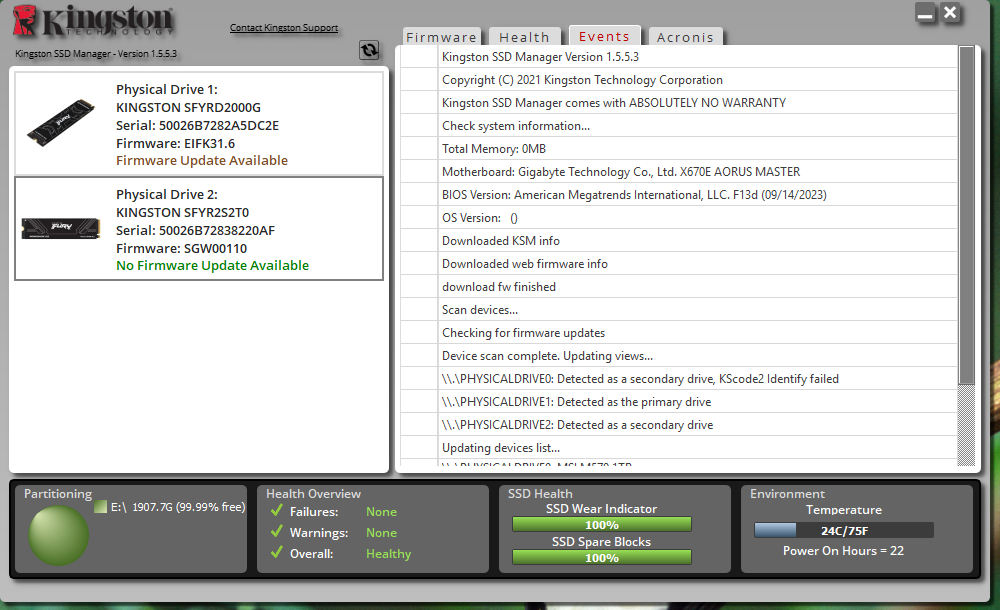Viewport: 1000px width, 610px height.
Task: Click the Physical Drive 2 Fury SSD thumbnail
Action: tap(61, 228)
